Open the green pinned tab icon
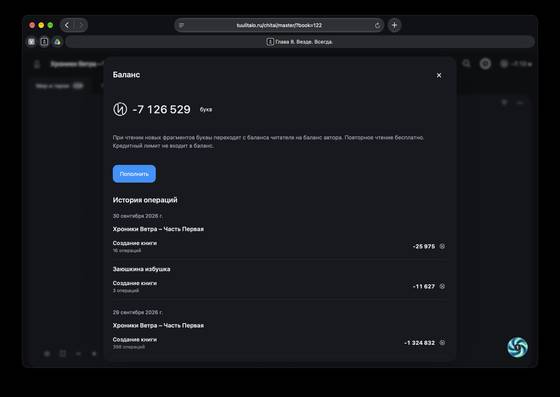The height and width of the screenshot is (397, 560). tap(57, 42)
